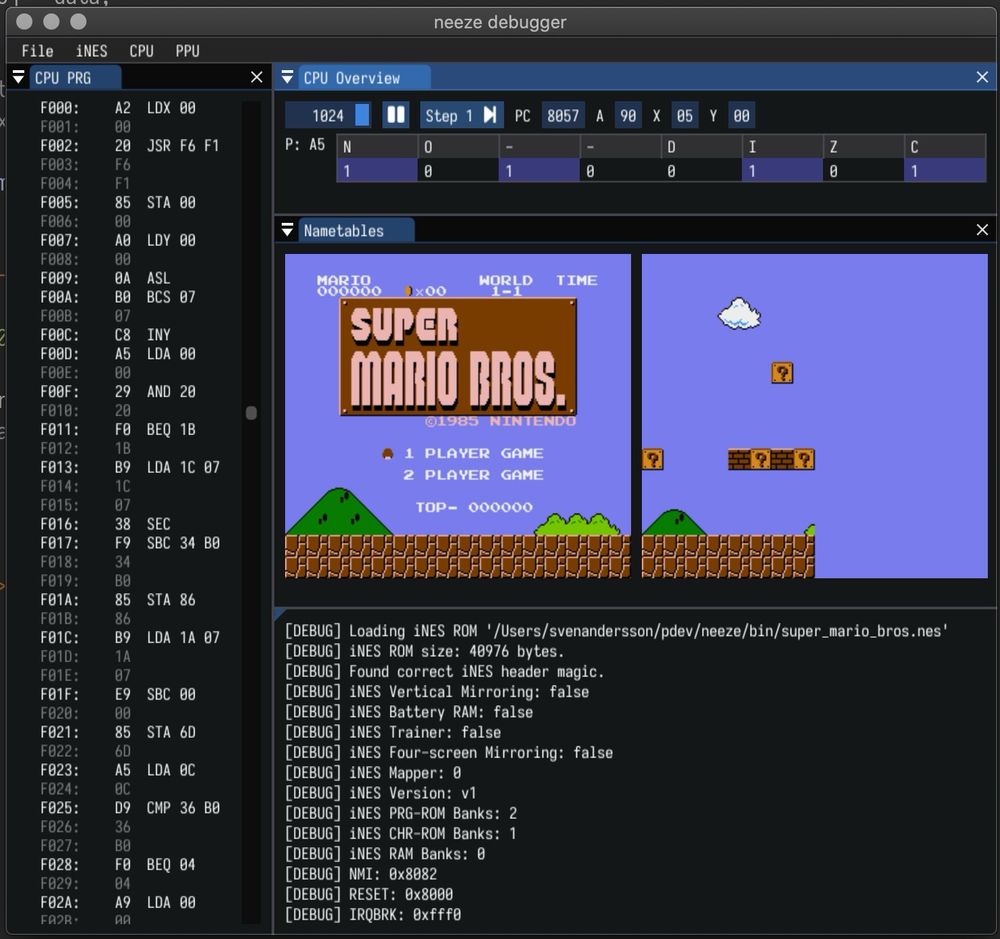Click the log line 'NMI: 0x8082'

[x=360, y=874]
